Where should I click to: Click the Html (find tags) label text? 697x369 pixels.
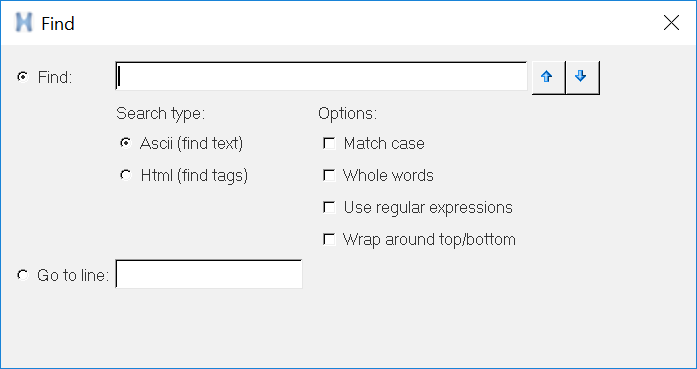tap(194, 176)
